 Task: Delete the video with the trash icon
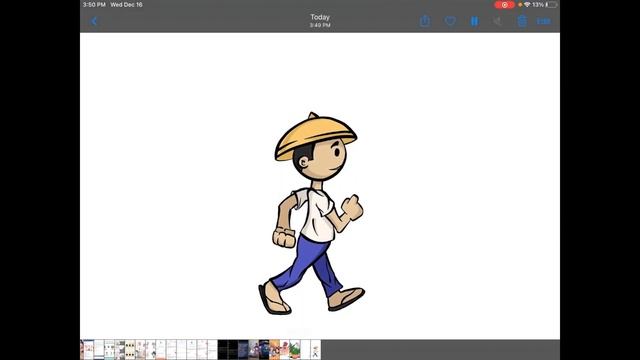[522, 21]
